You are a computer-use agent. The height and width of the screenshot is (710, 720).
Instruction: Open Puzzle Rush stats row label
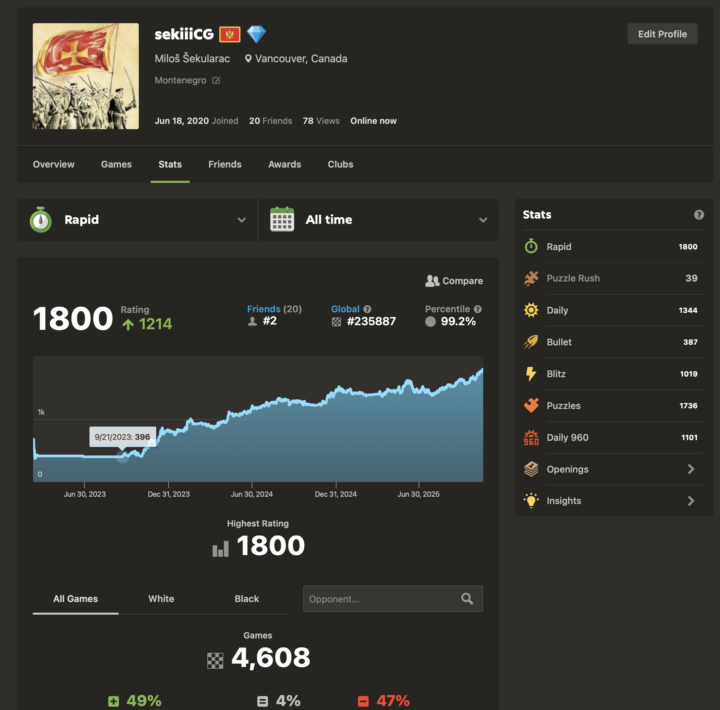[573, 278]
